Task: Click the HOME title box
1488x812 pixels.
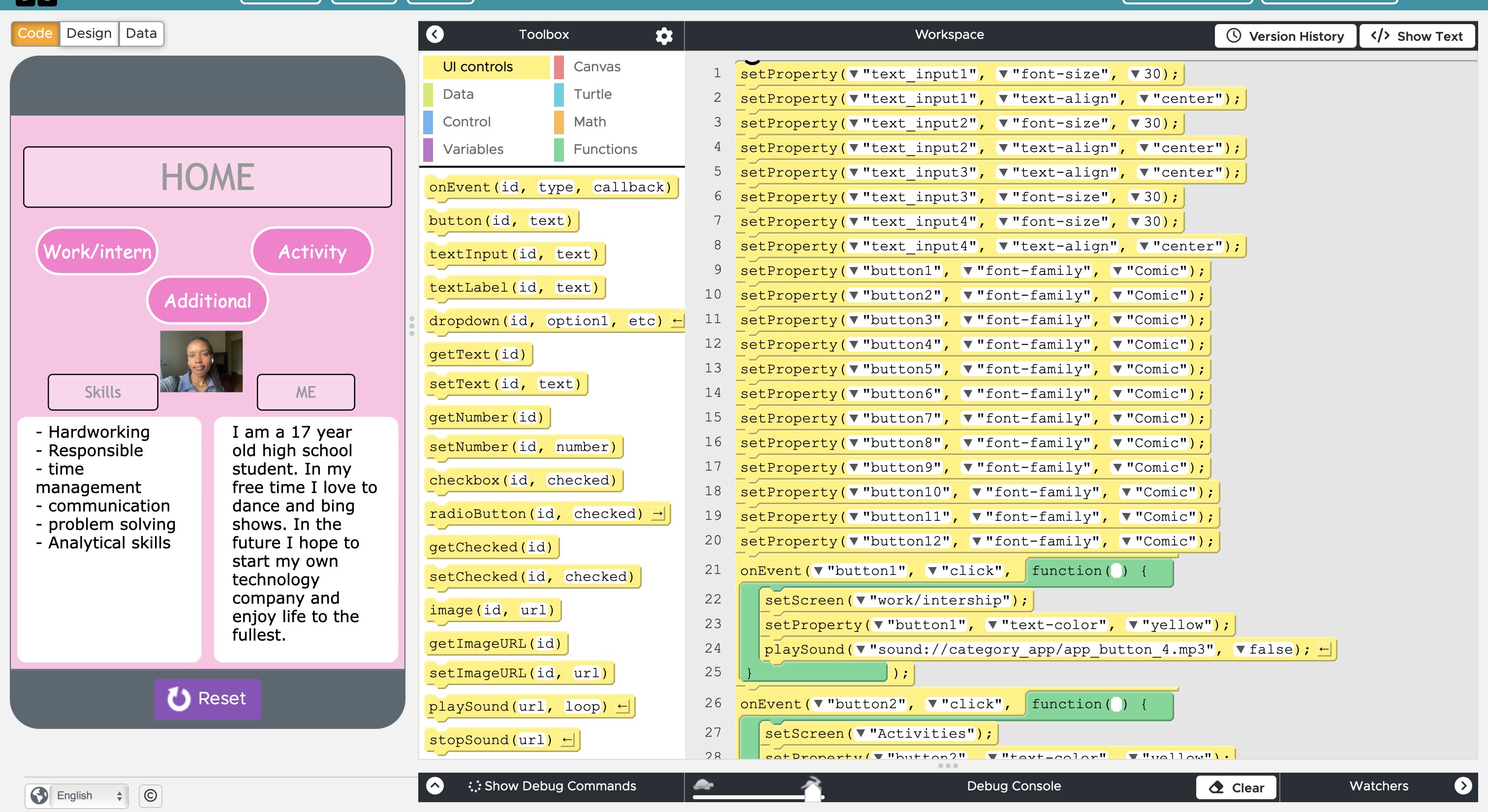Action: [207, 177]
